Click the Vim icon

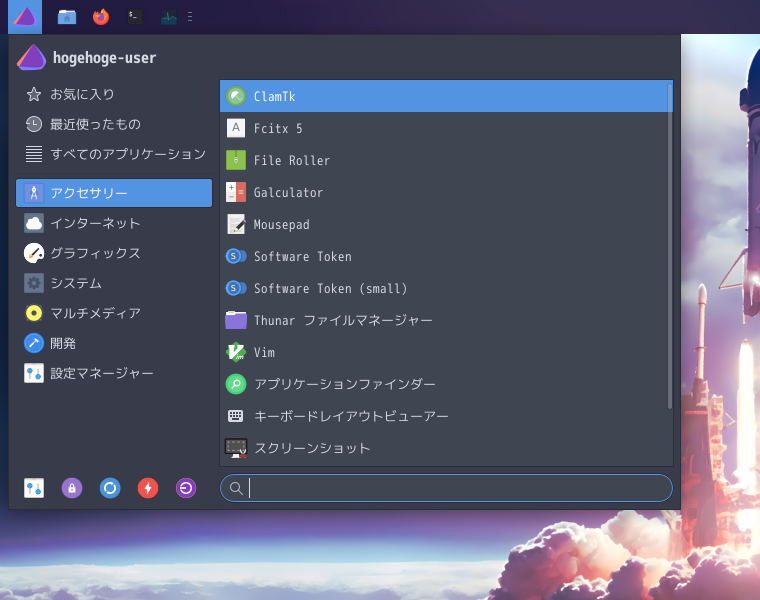(x=236, y=352)
